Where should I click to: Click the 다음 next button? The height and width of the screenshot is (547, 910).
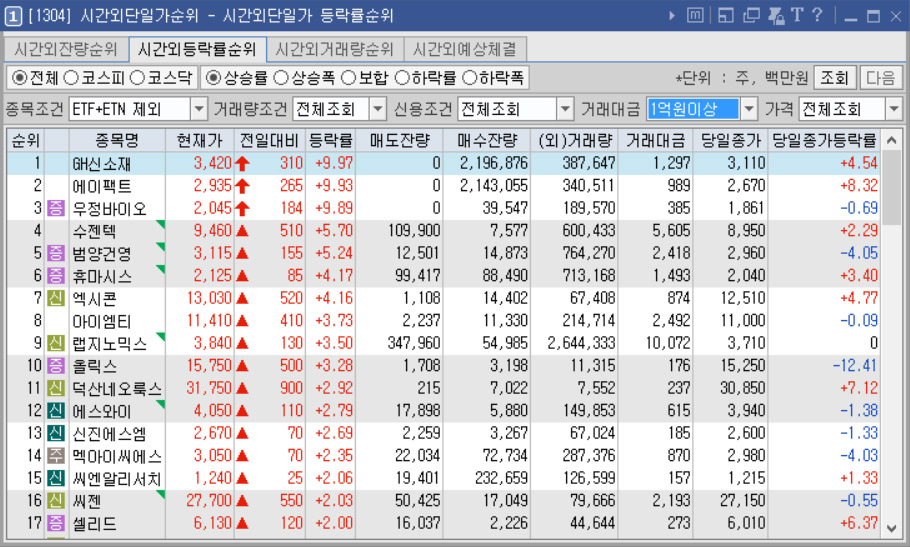(x=881, y=77)
